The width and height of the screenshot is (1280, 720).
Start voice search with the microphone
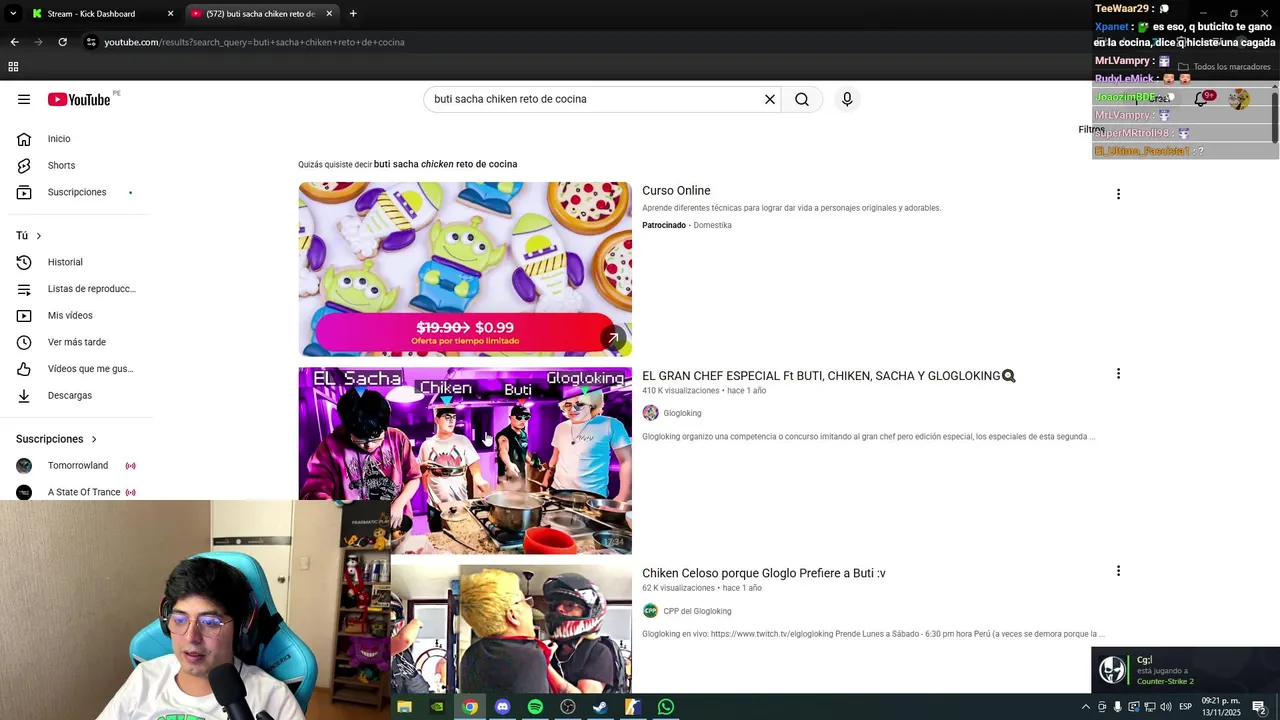[x=847, y=99]
